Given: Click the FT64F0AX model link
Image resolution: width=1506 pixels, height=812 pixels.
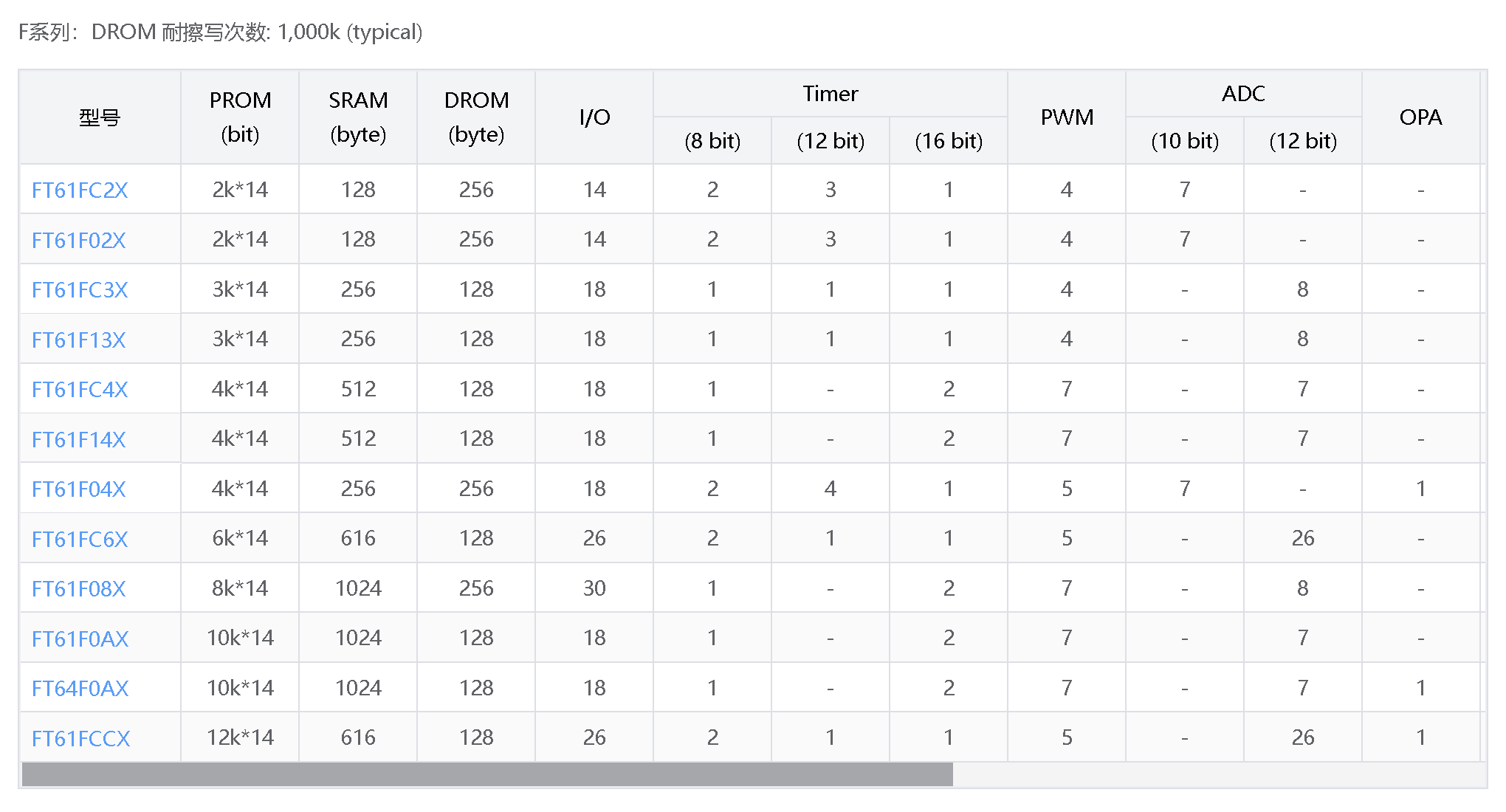Looking at the screenshot, I should (80, 689).
